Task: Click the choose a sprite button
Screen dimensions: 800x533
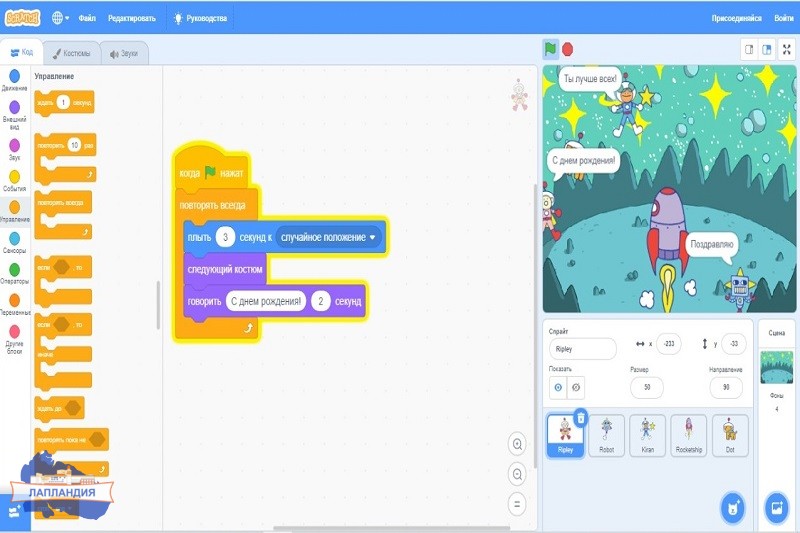Action: pos(733,508)
